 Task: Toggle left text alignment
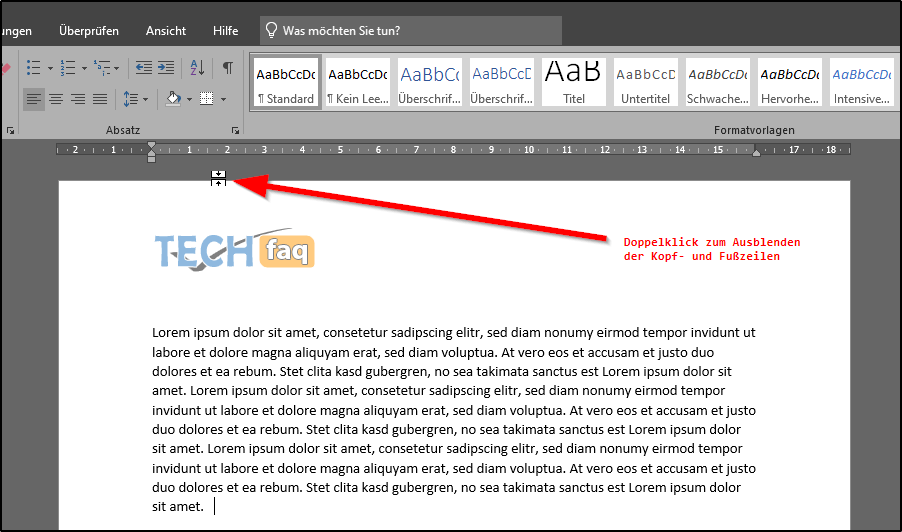[34, 99]
